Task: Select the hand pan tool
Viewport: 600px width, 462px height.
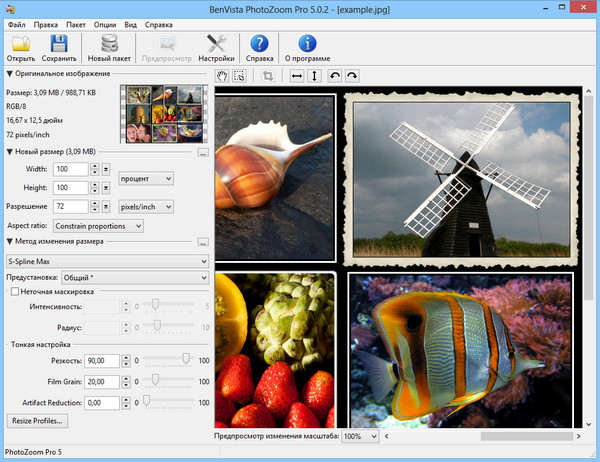Action: [223, 76]
